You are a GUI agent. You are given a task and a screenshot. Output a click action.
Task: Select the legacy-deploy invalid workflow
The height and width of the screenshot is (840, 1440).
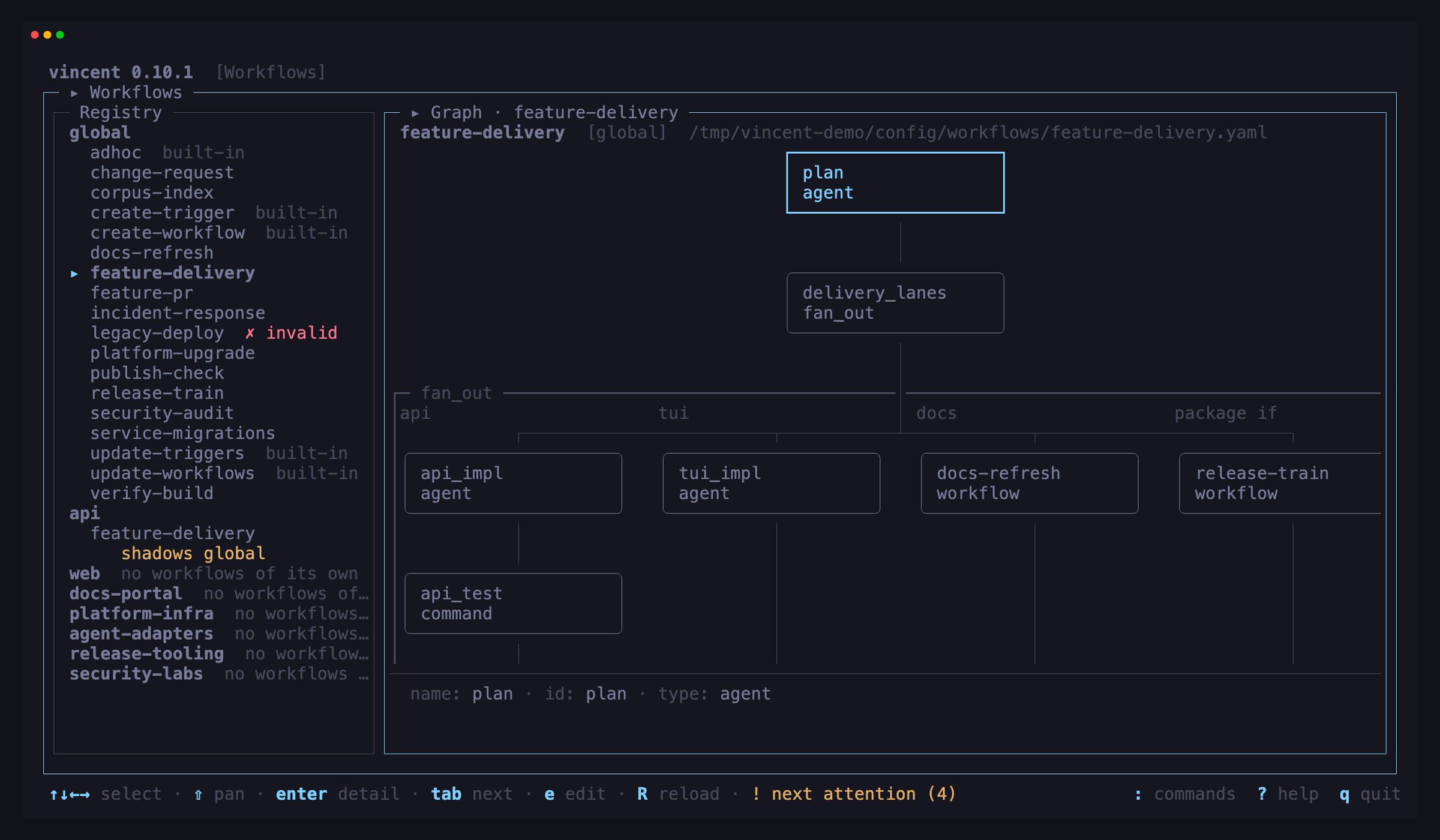(x=214, y=333)
